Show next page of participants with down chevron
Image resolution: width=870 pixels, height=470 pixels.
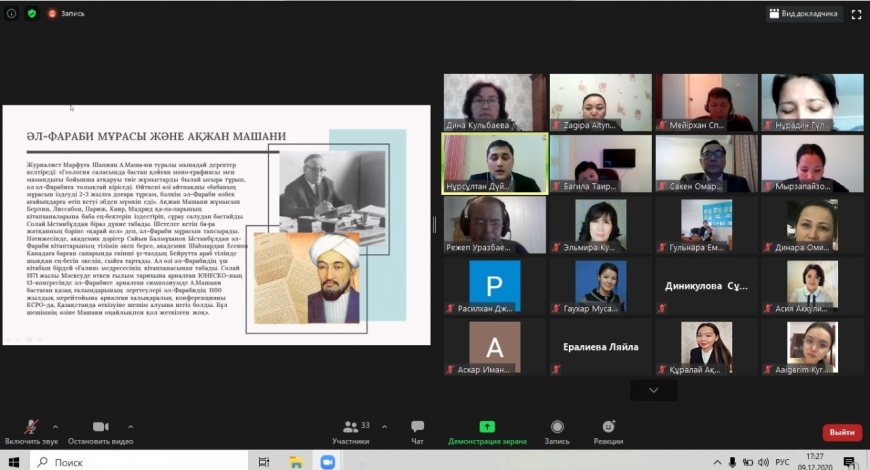pyautogui.click(x=654, y=391)
